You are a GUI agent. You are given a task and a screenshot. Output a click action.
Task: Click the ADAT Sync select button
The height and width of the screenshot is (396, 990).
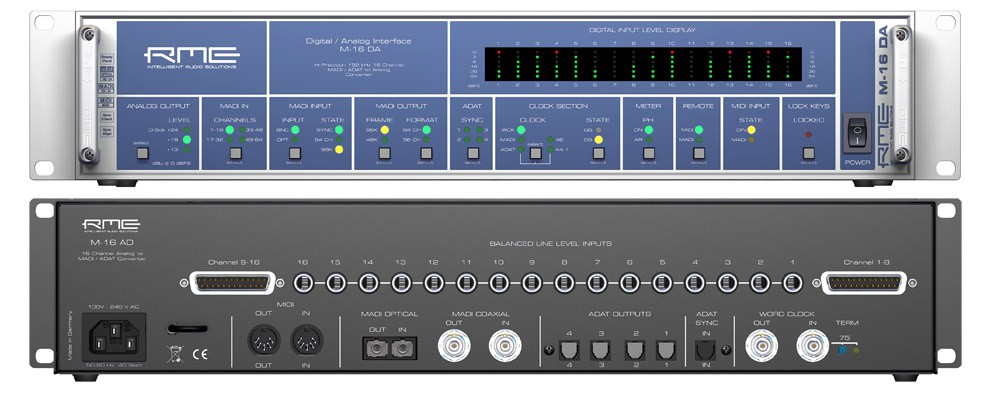pyautogui.click(x=473, y=152)
